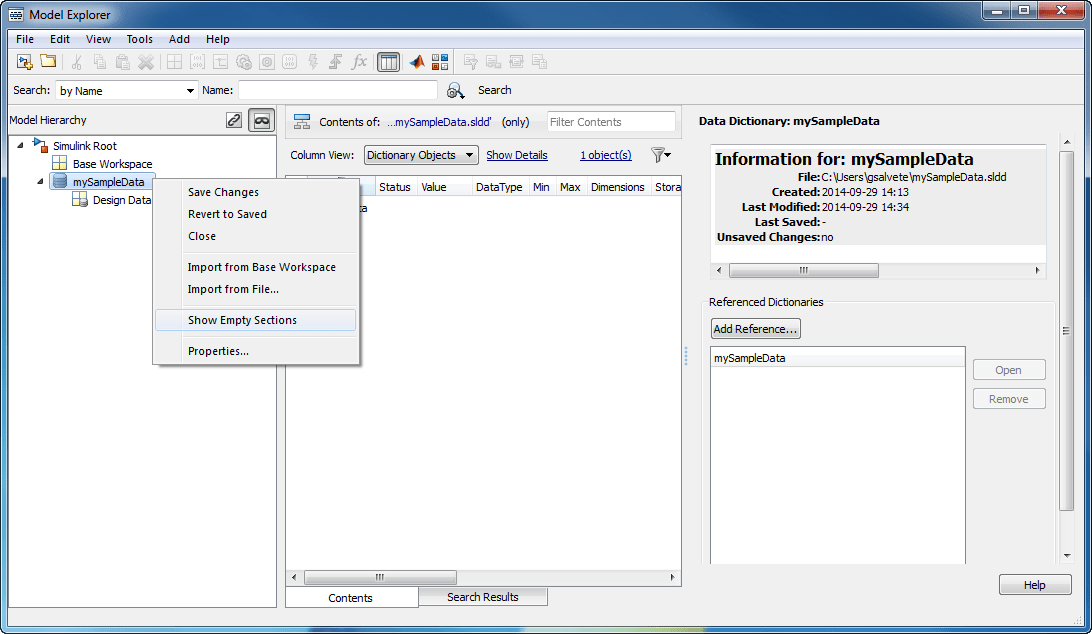The width and height of the screenshot is (1092, 634).
Task: Collapse the Simulink Root tree node
Action: point(21,146)
